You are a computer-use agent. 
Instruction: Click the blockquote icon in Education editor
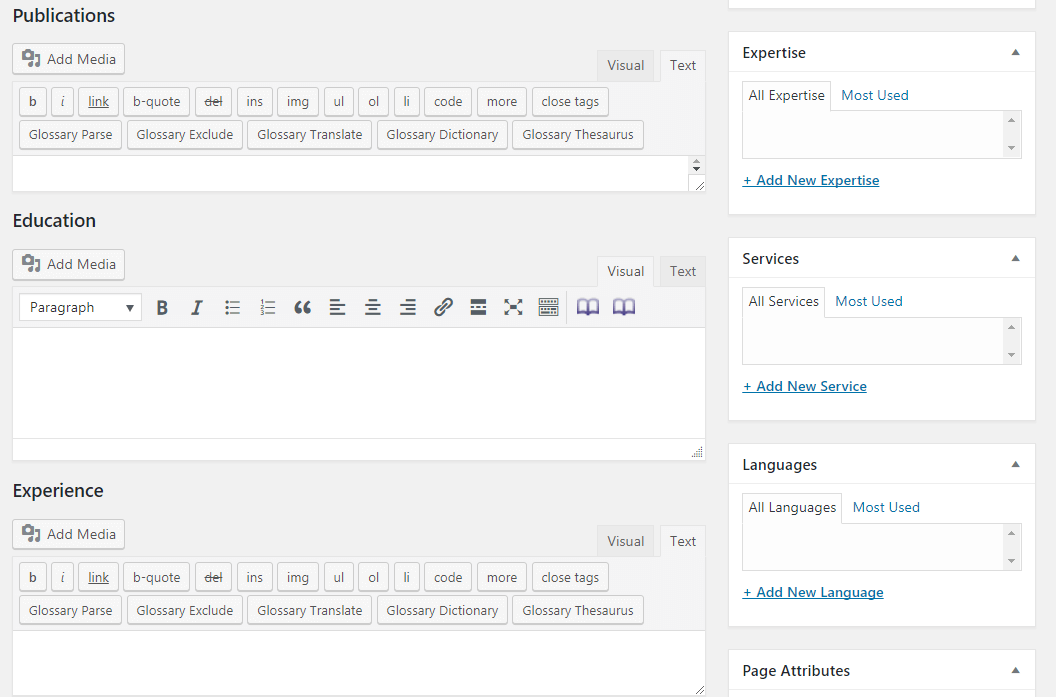point(302,308)
